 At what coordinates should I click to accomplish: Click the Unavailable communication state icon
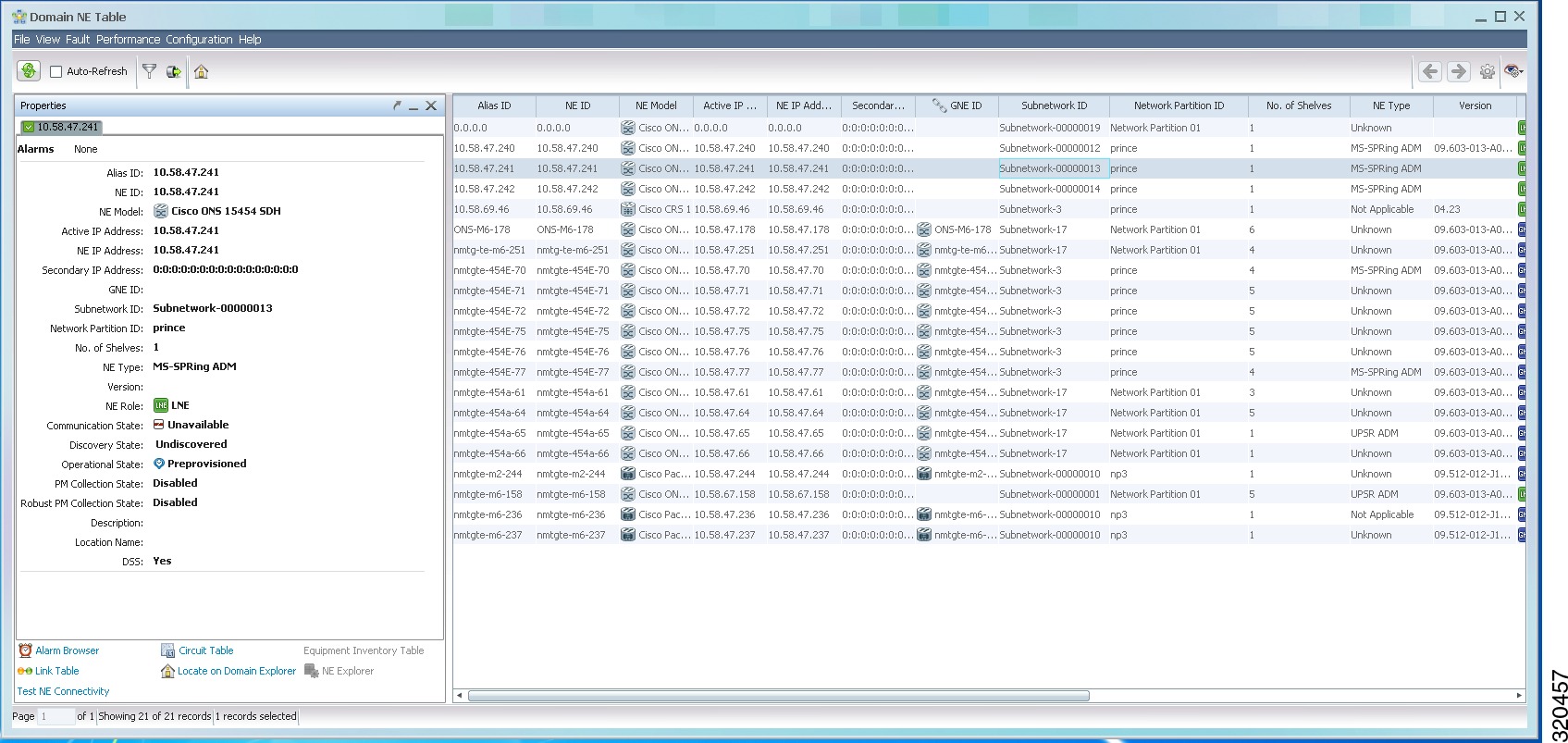point(159,425)
